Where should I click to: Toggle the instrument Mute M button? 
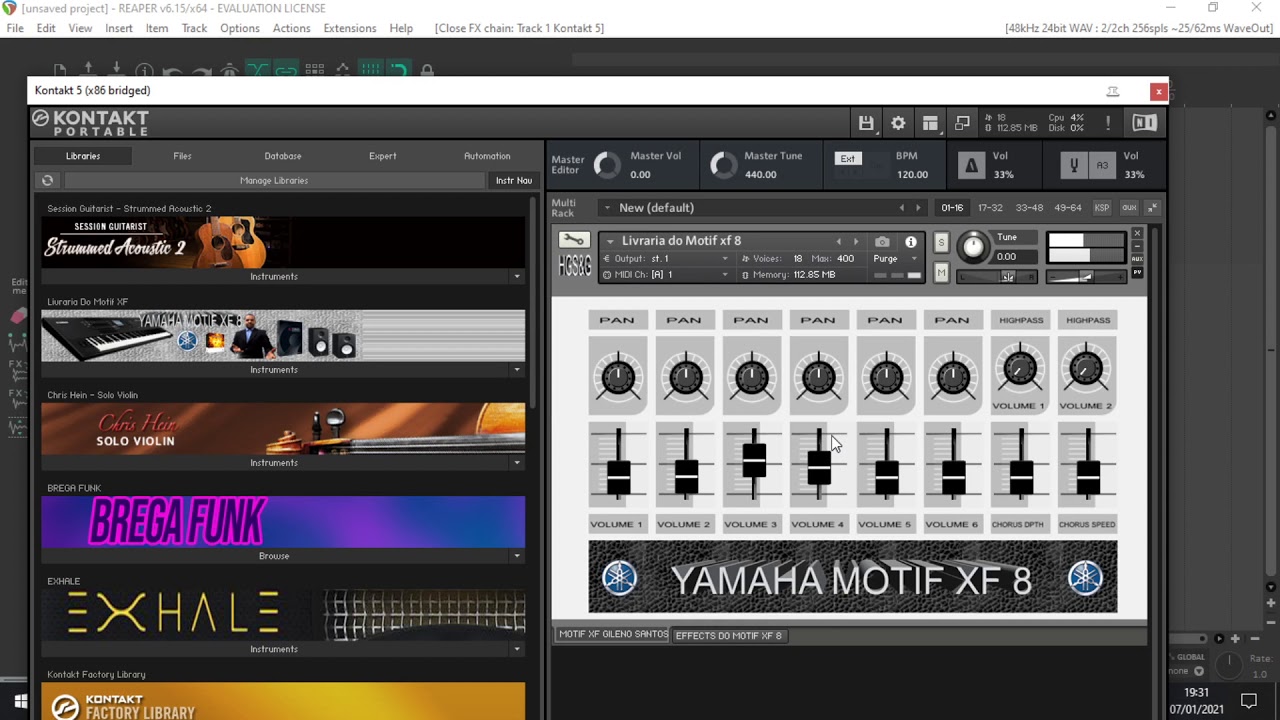coord(941,272)
